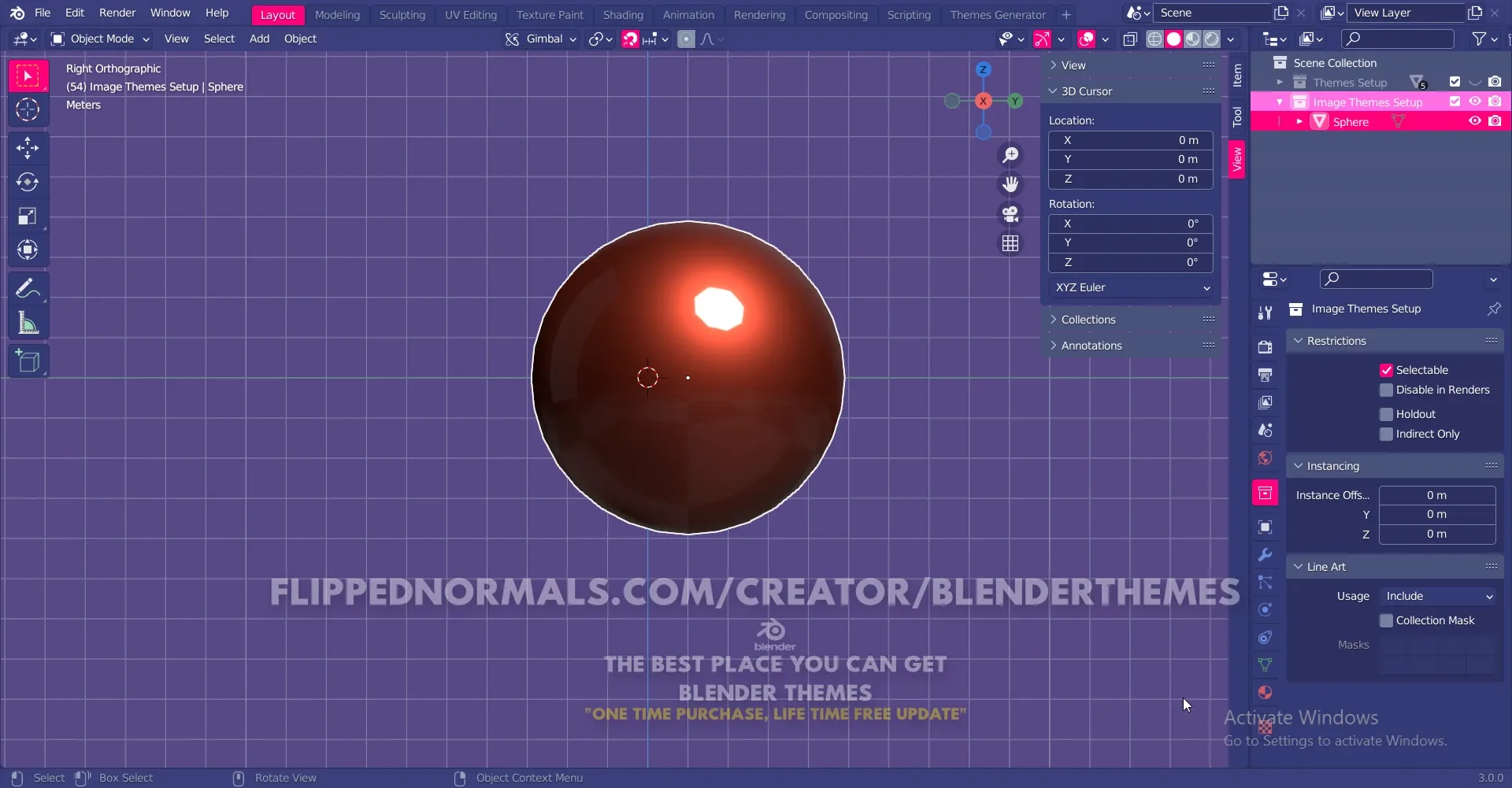The height and width of the screenshot is (788, 1512).
Task: Toggle snapping magnet icon
Action: point(630,39)
